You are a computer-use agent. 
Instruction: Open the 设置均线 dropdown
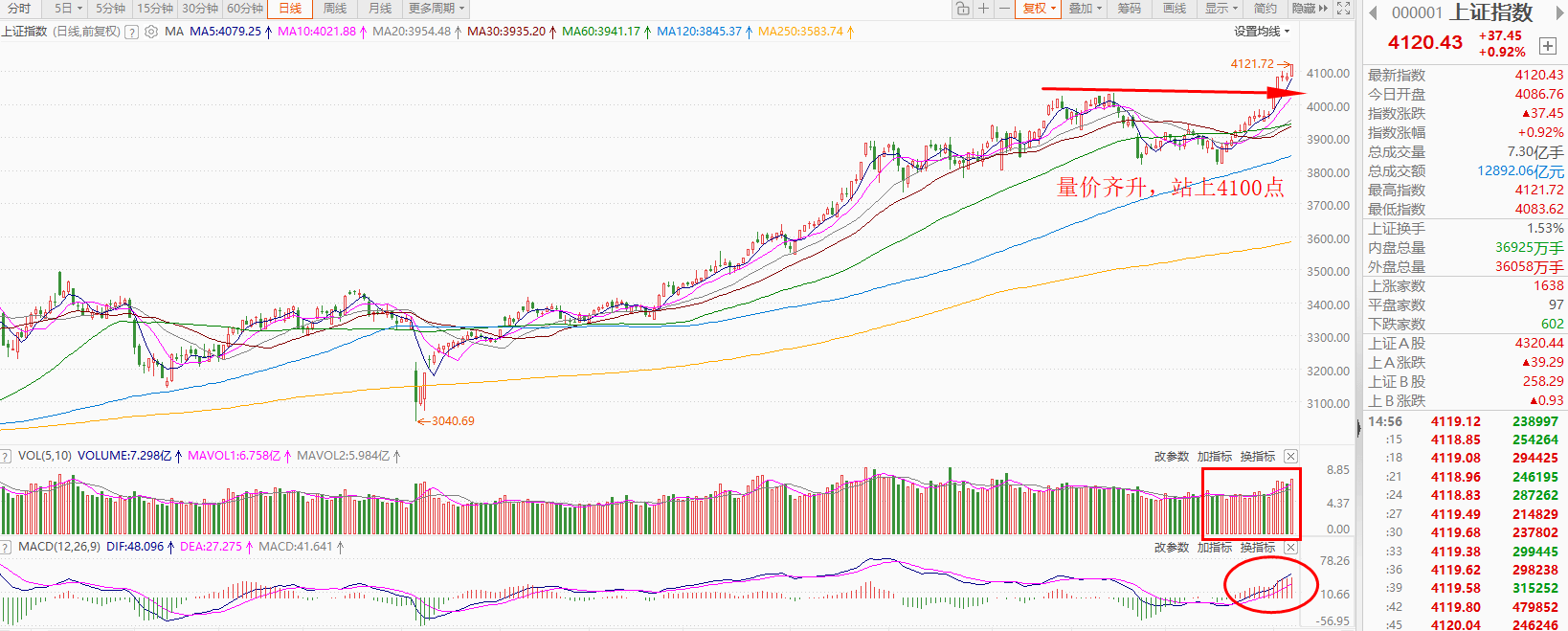click(1262, 32)
